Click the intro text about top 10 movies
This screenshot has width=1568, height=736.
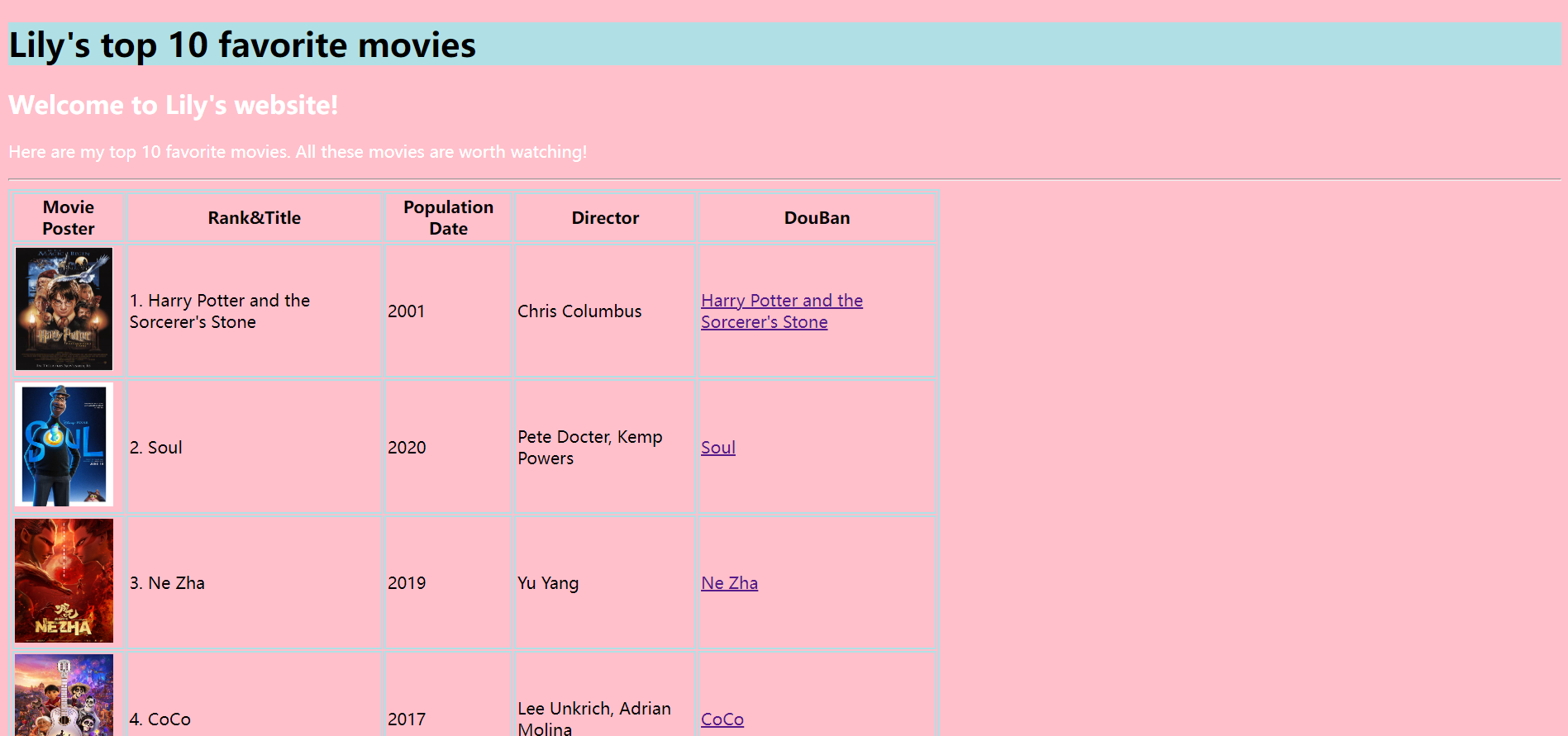(298, 152)
